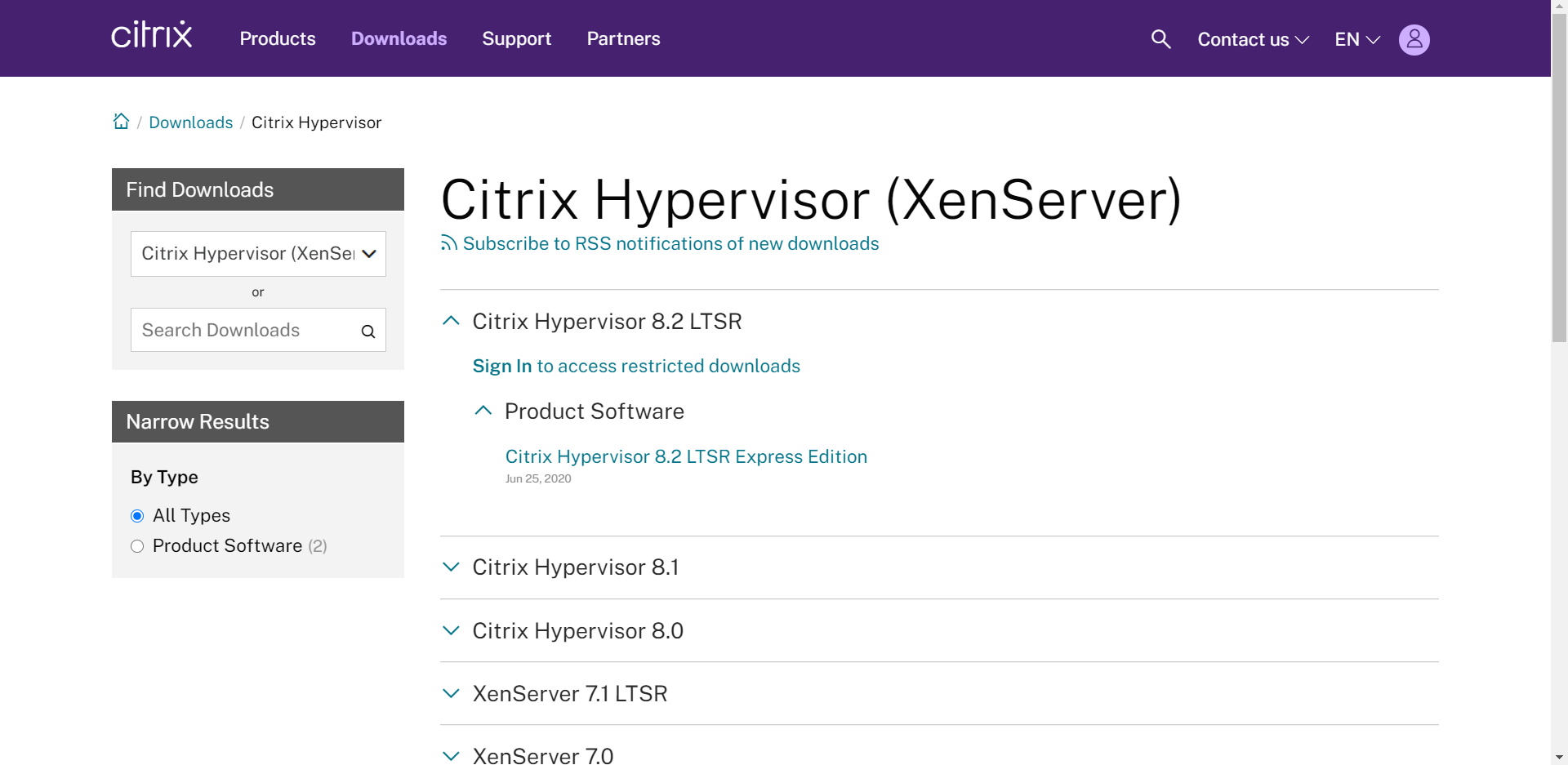Expand the Citrix Hypervisor 8.1 section
The image size is (1568, 765).
click(x=451, y=567)
